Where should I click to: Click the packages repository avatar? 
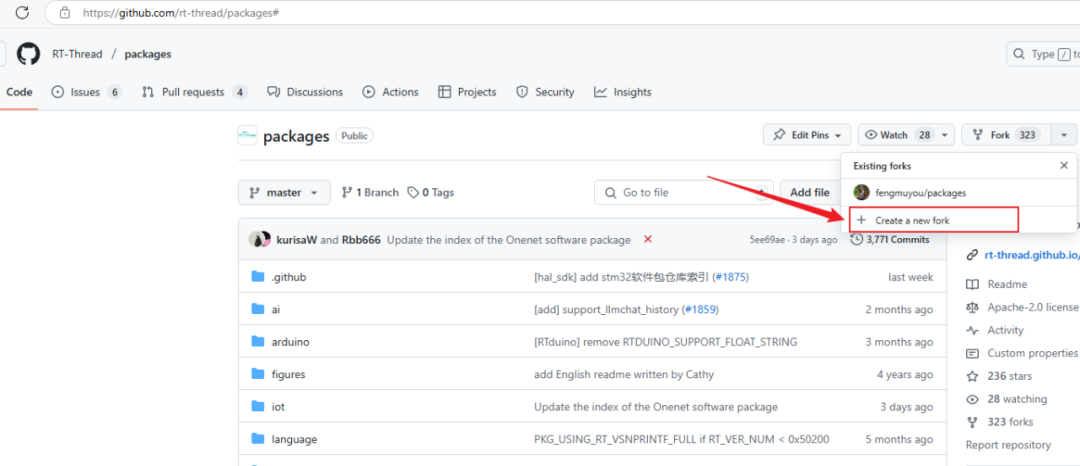point(247,136)
